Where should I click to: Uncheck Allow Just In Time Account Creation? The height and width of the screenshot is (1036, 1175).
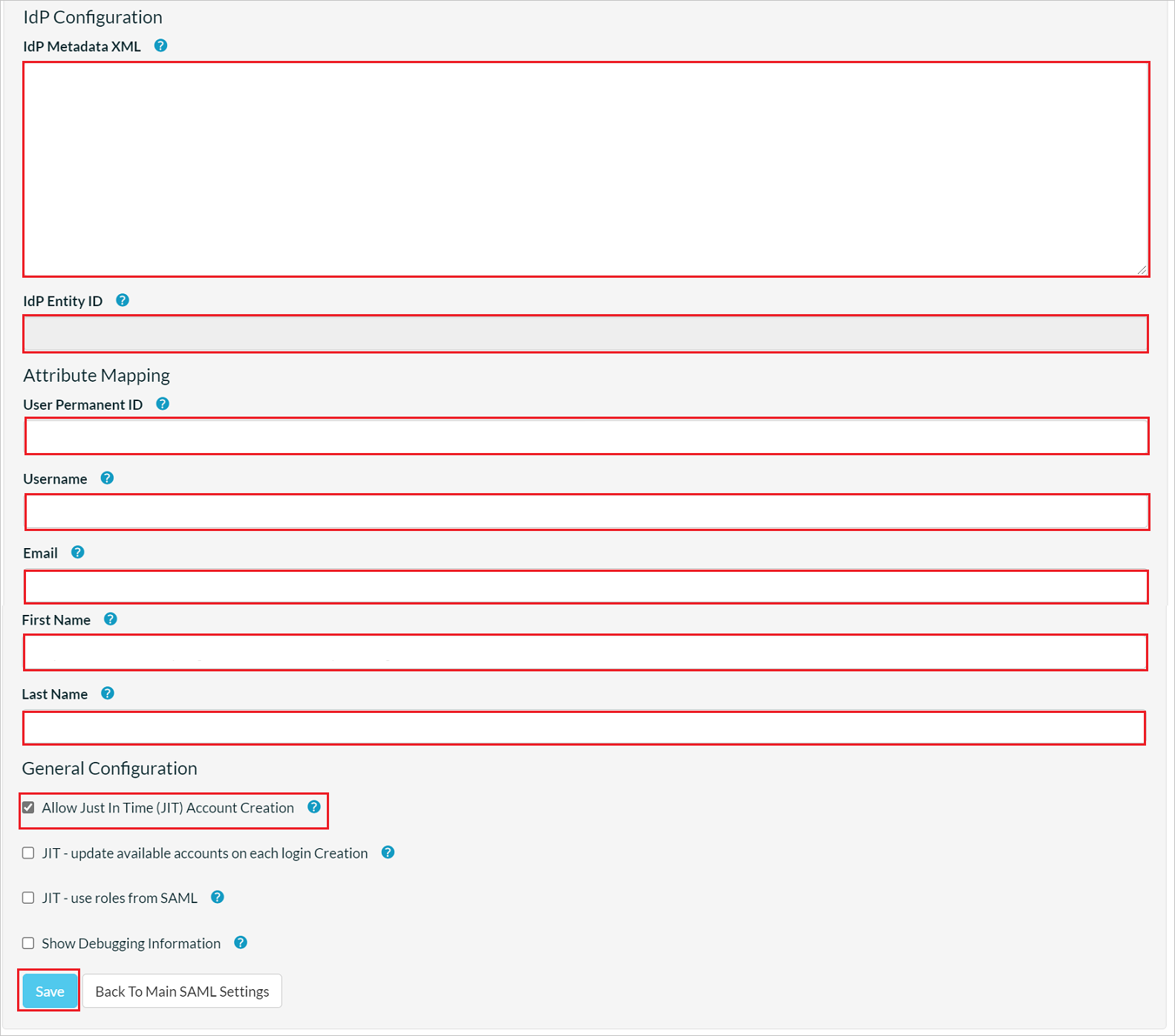(x=28, y=807)
